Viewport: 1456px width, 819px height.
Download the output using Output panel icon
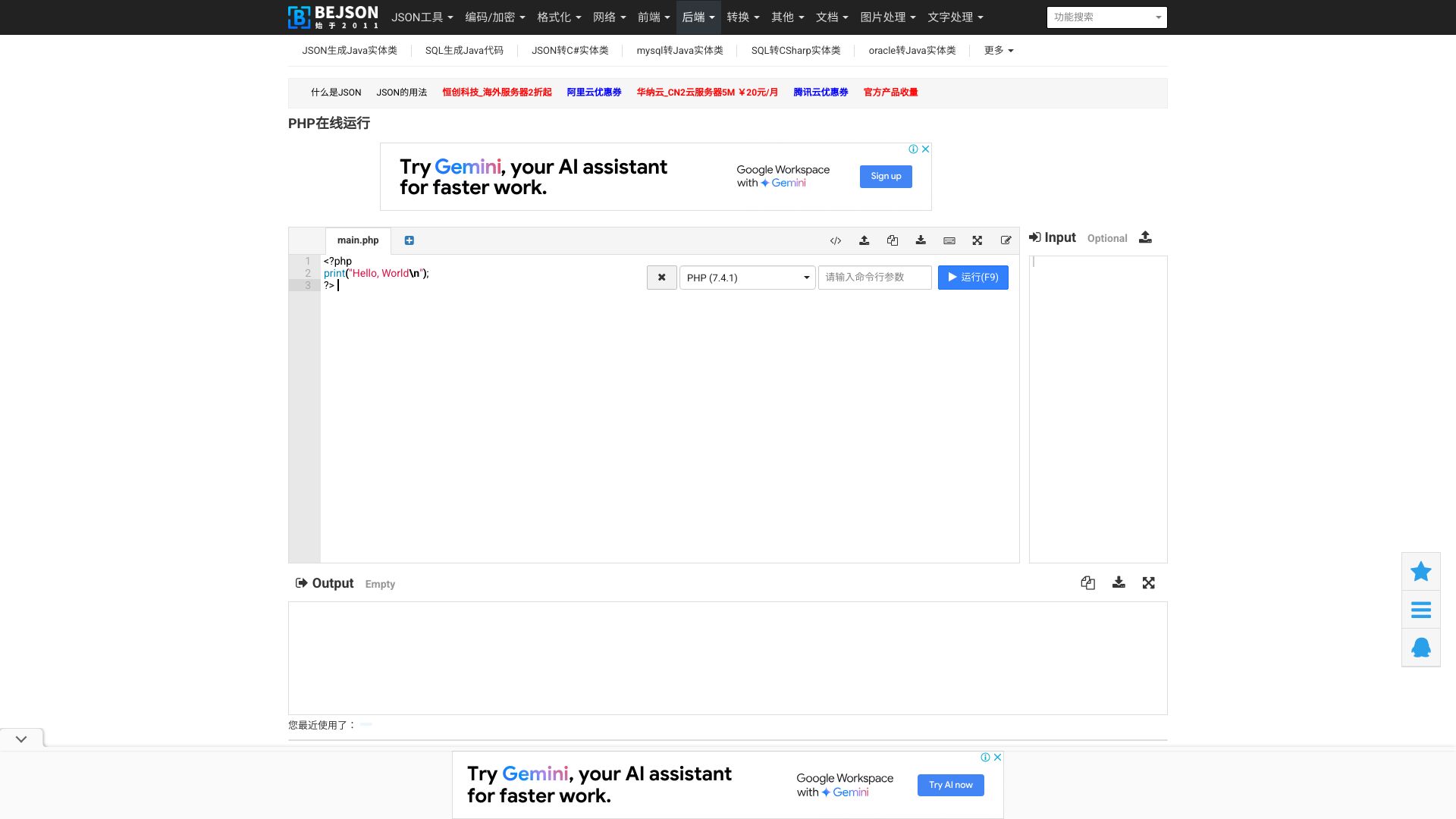1118,582
